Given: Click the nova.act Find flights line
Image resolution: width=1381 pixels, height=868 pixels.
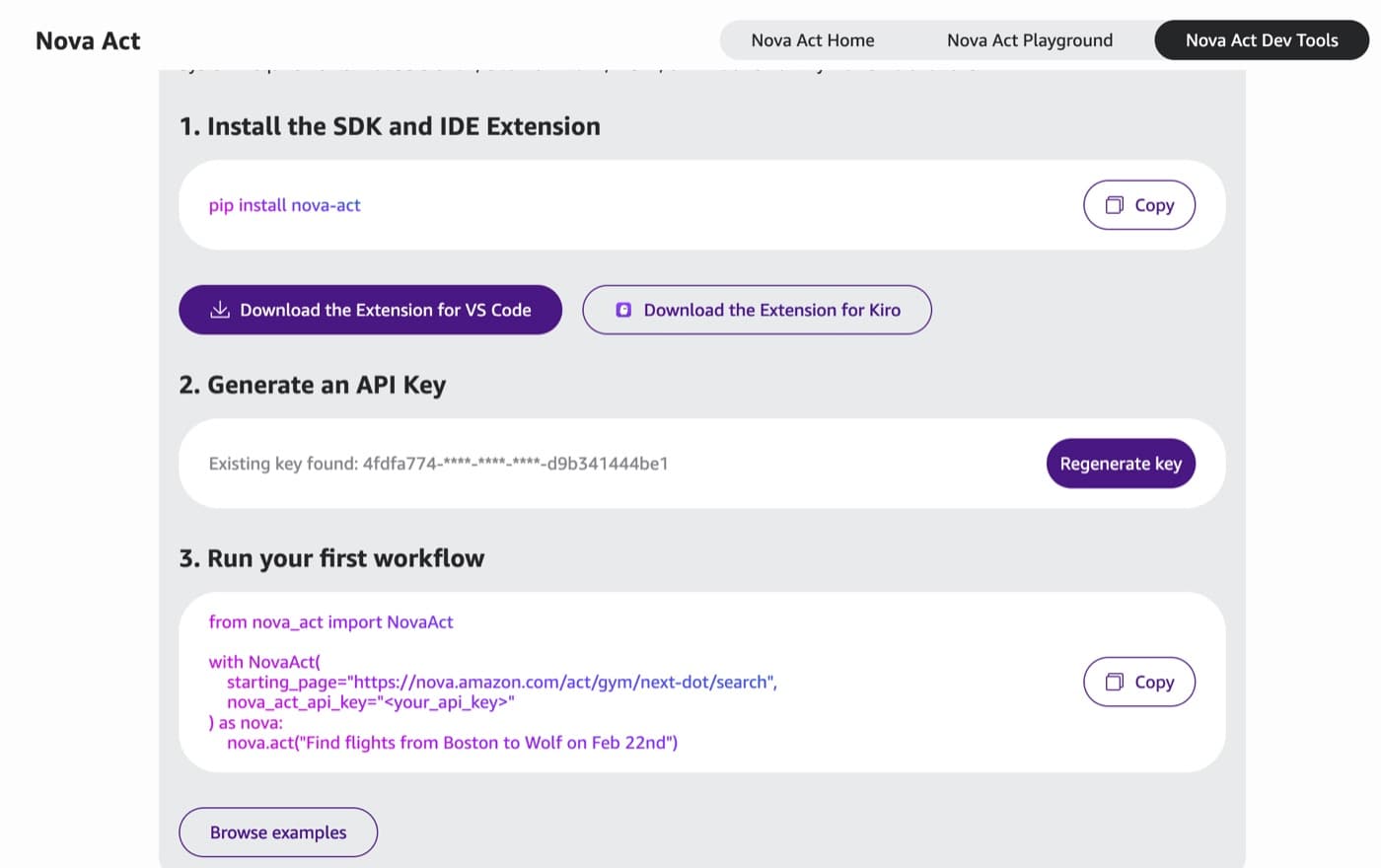Looking at the screenshot, I should tap(452, 743).
